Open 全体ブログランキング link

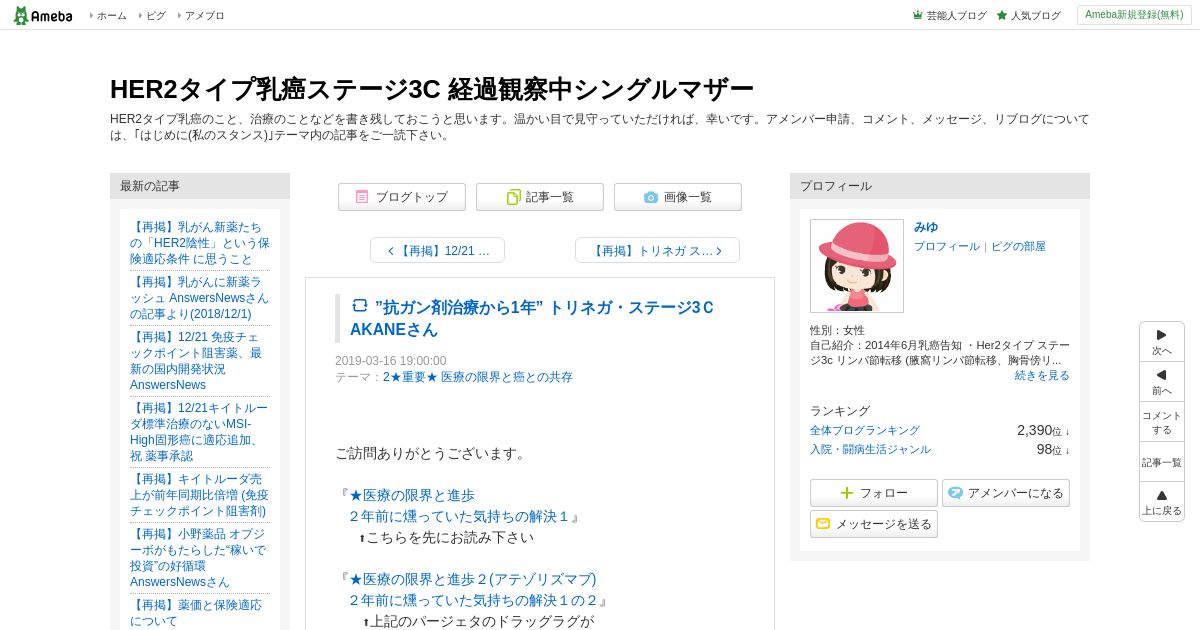click(865, 430)
